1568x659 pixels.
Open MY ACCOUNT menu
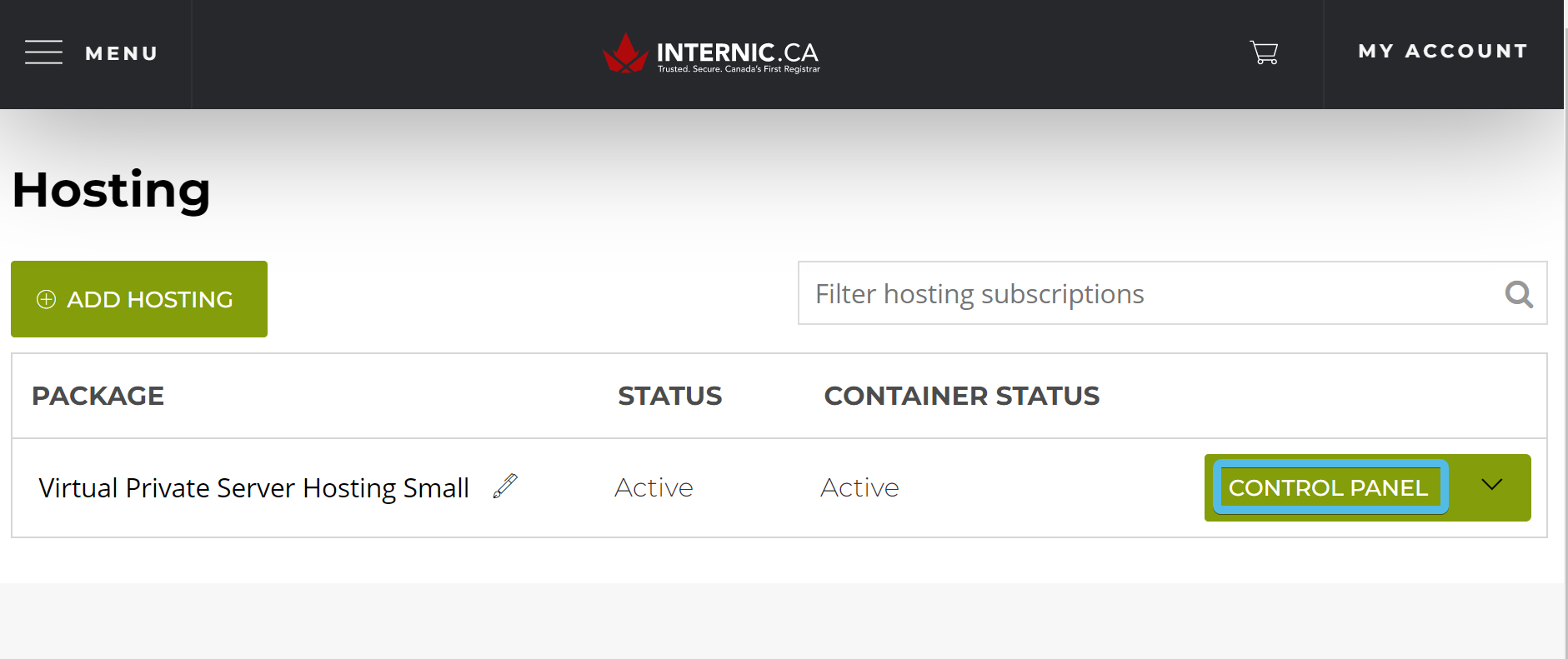coord(1443,52)
